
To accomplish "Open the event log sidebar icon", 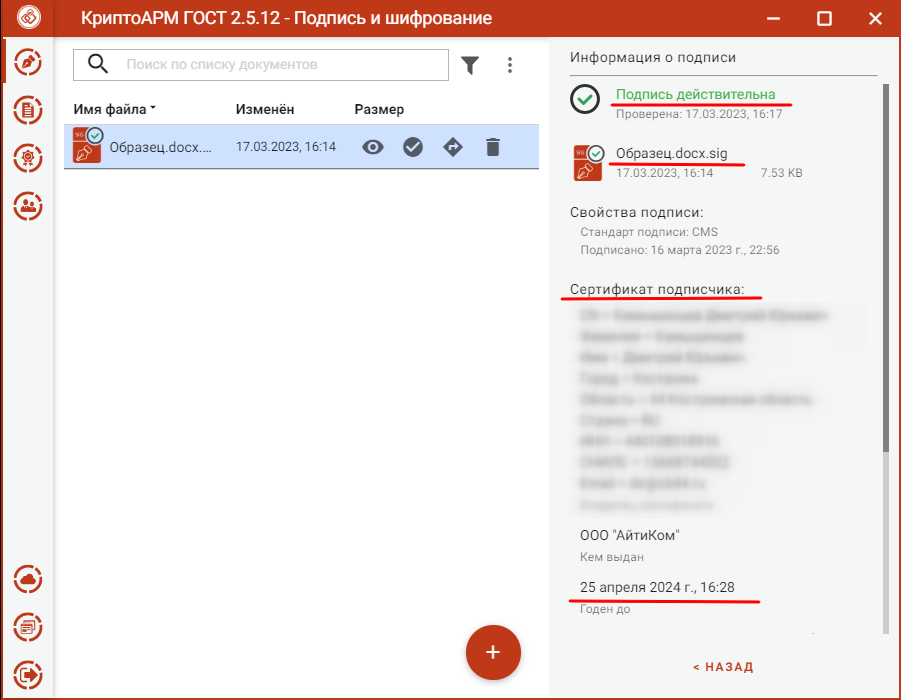I will (x=28, y=627).
